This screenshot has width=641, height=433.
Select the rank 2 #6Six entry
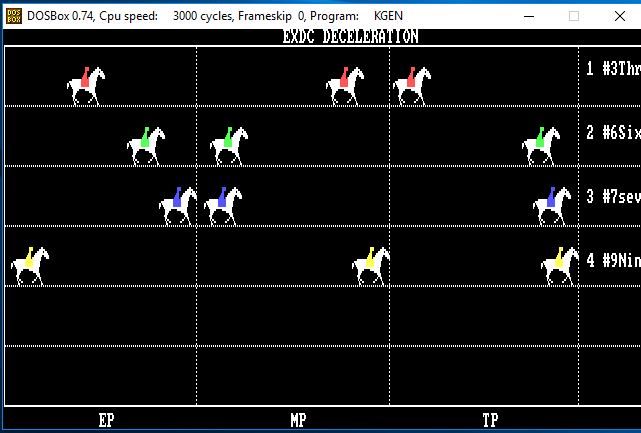point(613,132)
